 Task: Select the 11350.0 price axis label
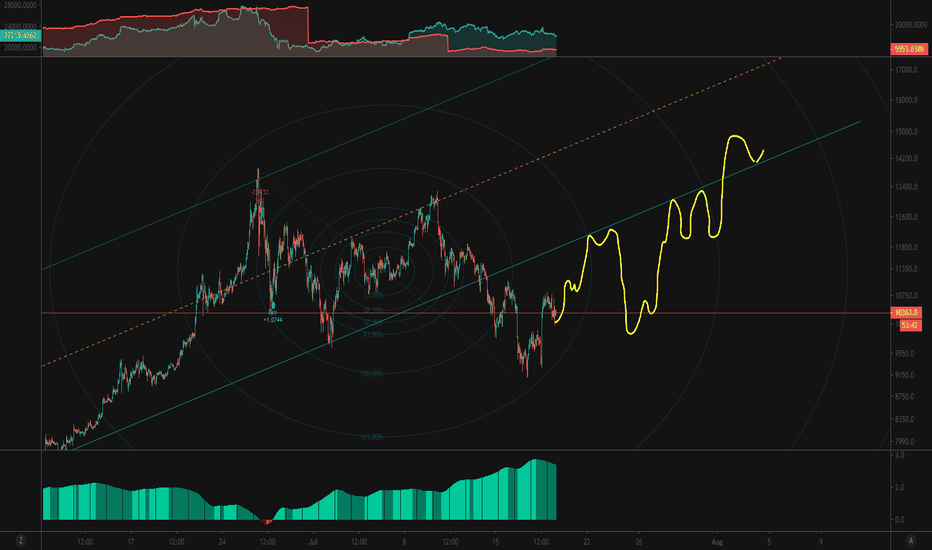[x=906, y=269]
